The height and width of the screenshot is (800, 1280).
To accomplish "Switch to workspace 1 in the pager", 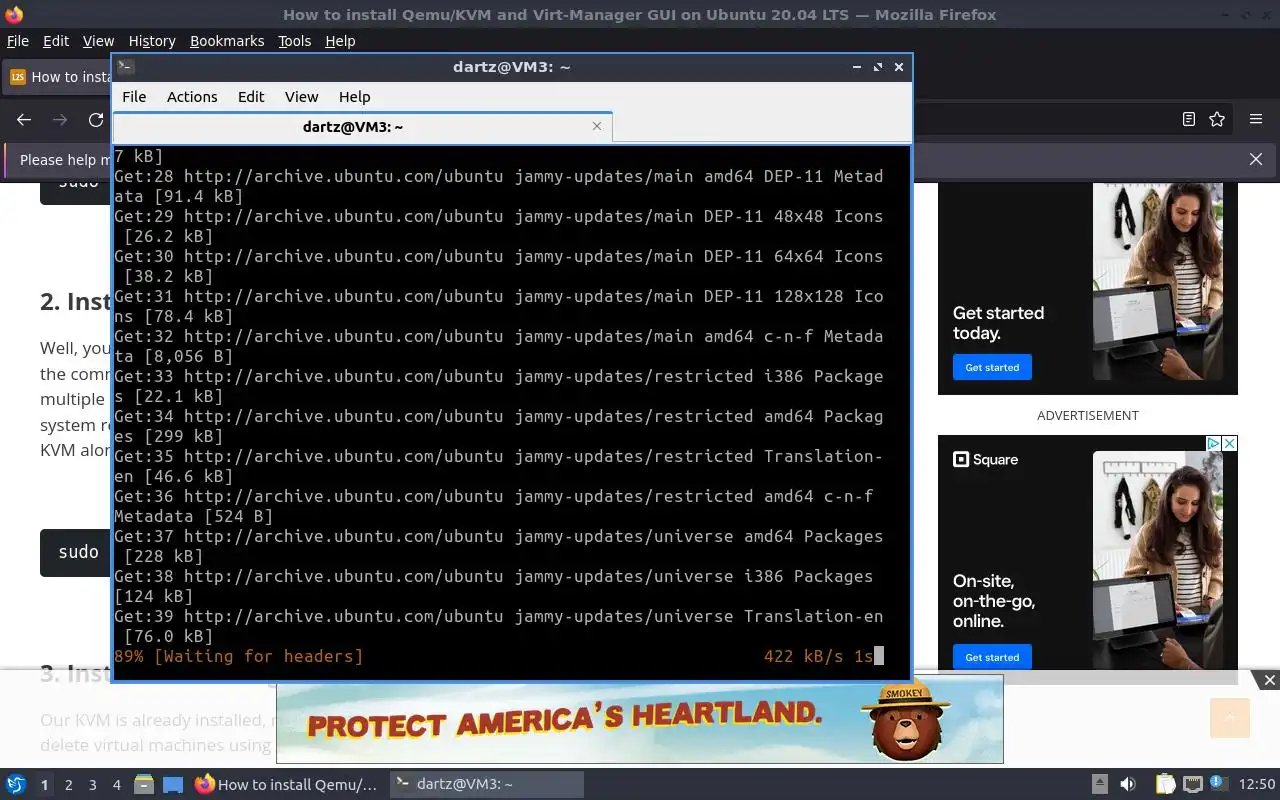I will coord(44,785).
